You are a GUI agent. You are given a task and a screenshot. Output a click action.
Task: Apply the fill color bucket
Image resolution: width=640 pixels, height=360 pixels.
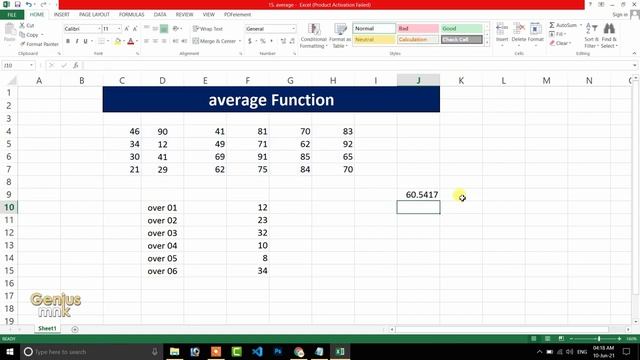pyautogui.click(x=118, y=41)
